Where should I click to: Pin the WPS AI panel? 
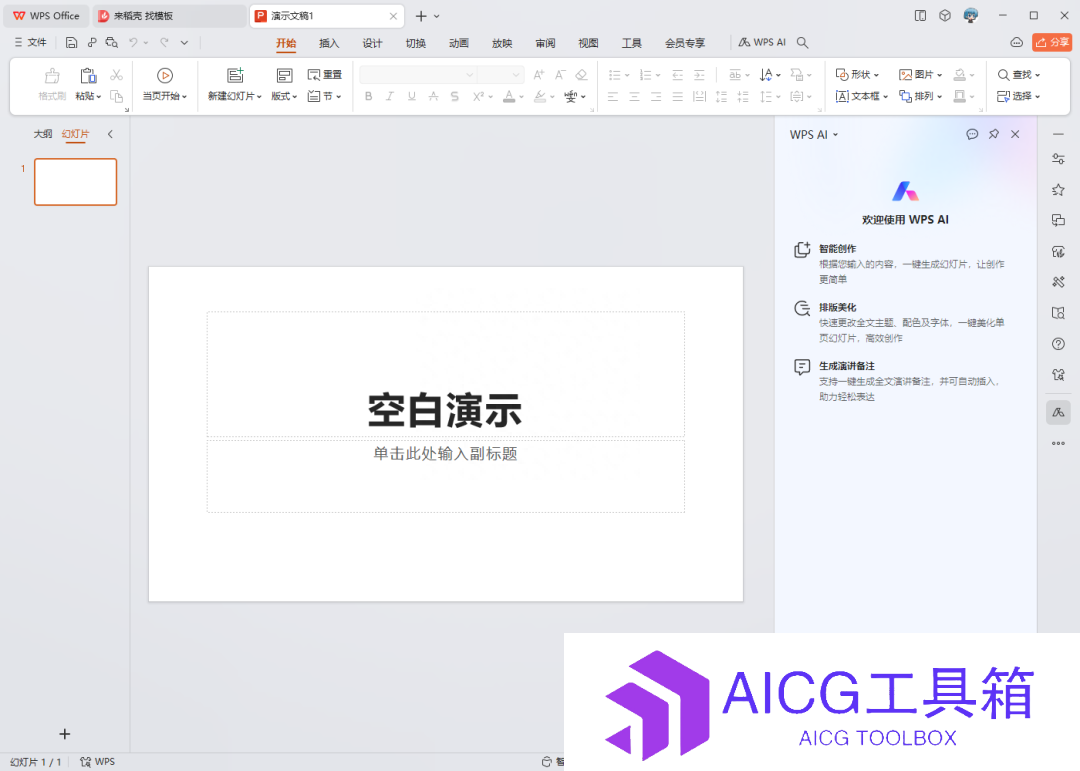tap(993, 134)
